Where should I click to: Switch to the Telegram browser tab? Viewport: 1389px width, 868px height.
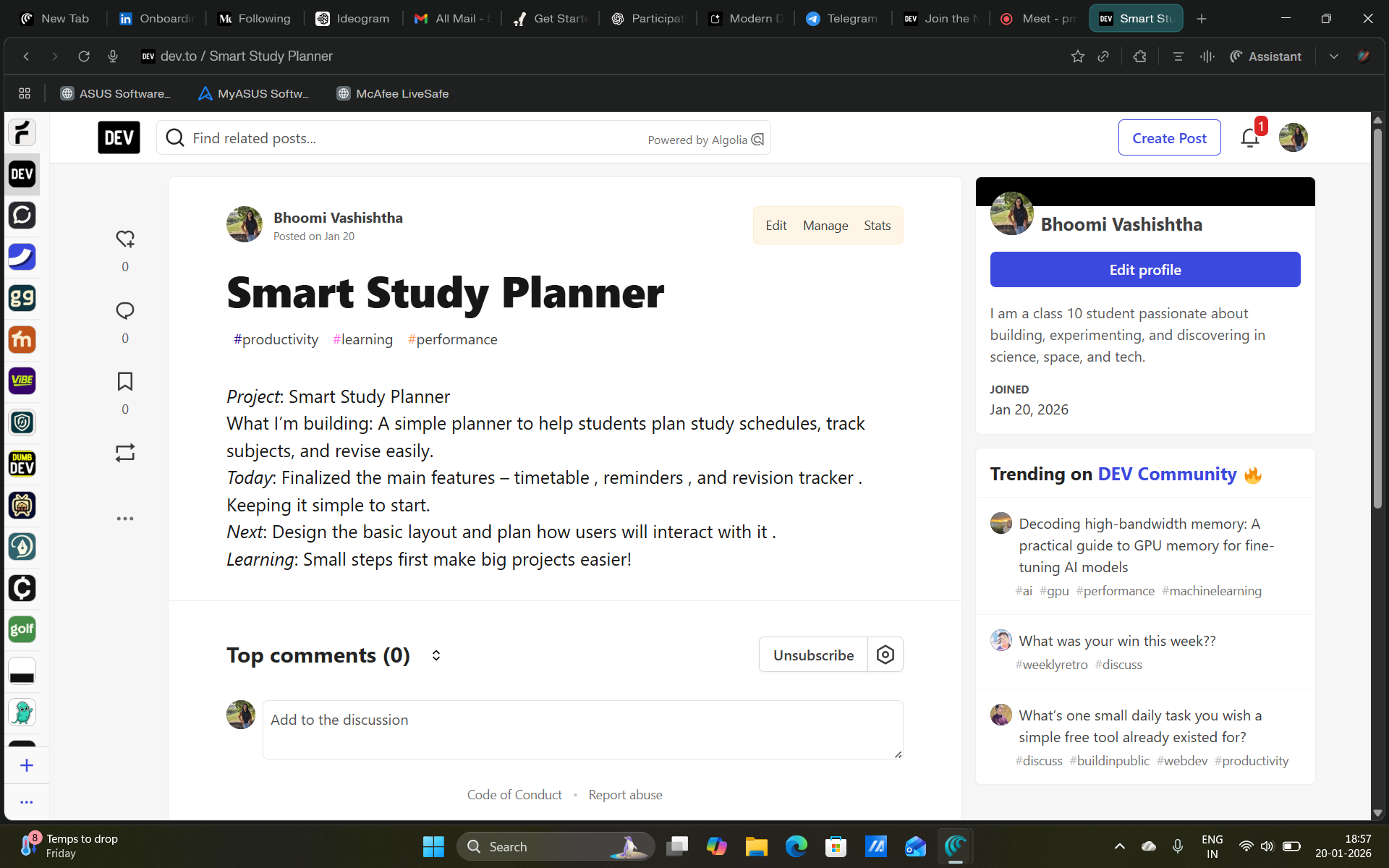pyautogui.click(x=843, y=19)
